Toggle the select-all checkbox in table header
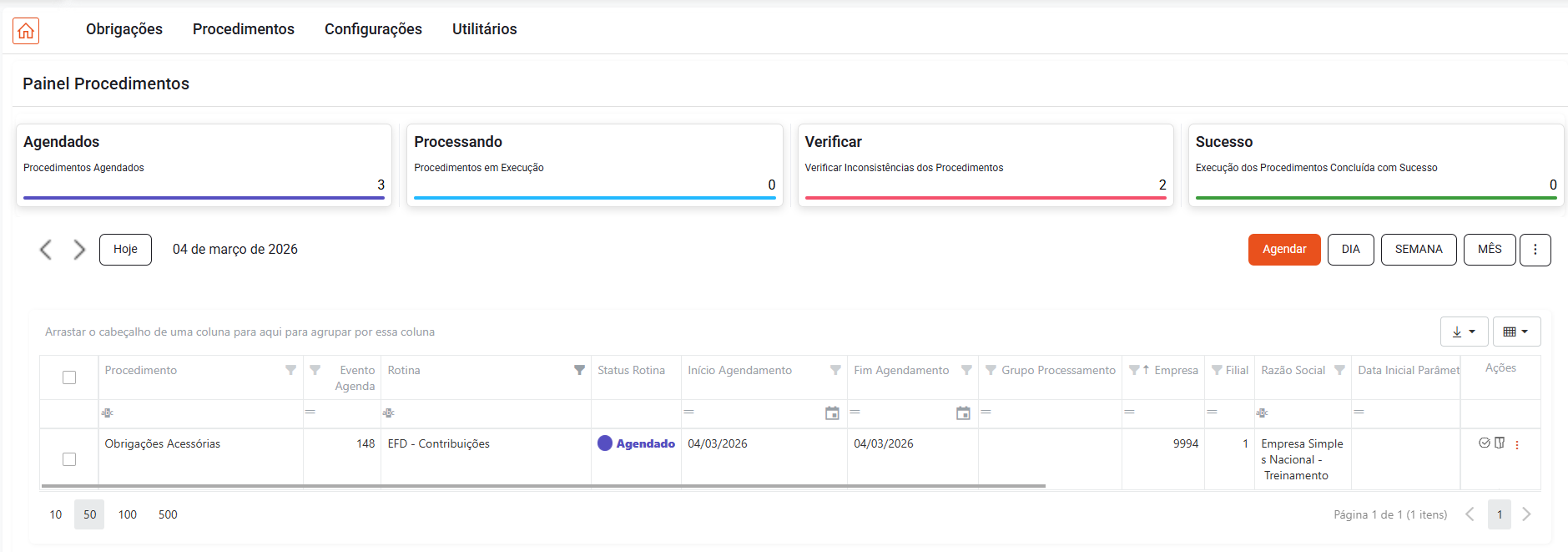Image resolution: width=1568 pixels, height=552 pixels. tap(69, 377)
